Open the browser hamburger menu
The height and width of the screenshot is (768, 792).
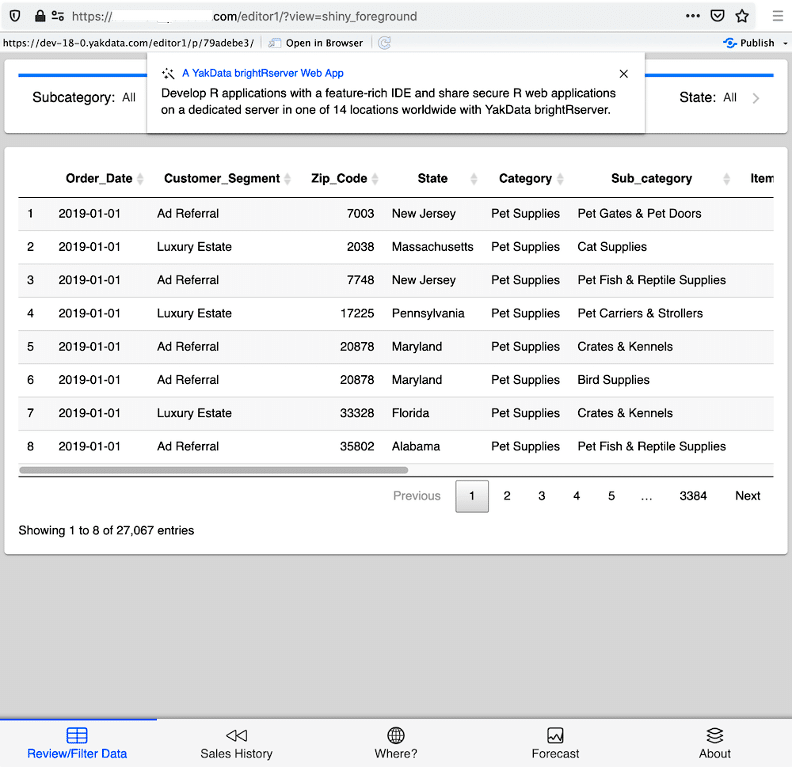pyautogui.click(x=777, y=16)
